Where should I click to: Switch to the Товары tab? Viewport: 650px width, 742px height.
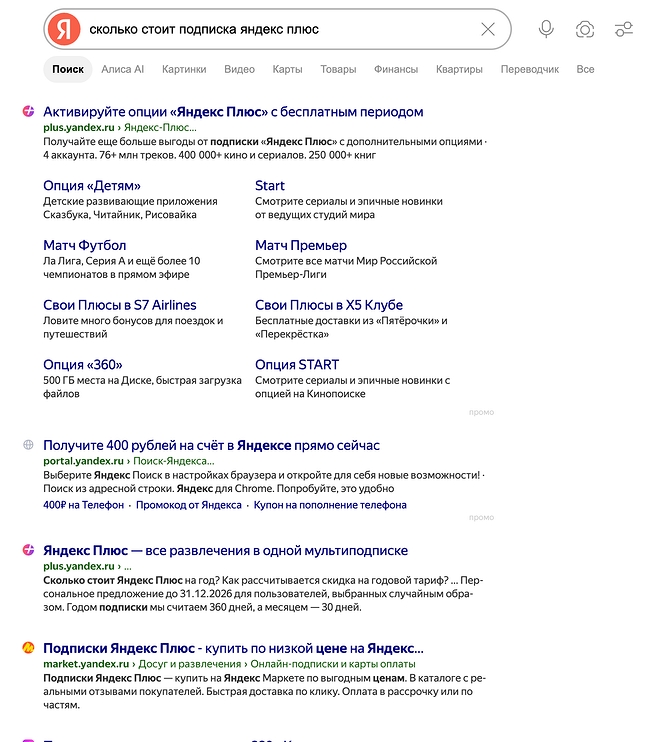pyautogui.click(x=338, y=69)
